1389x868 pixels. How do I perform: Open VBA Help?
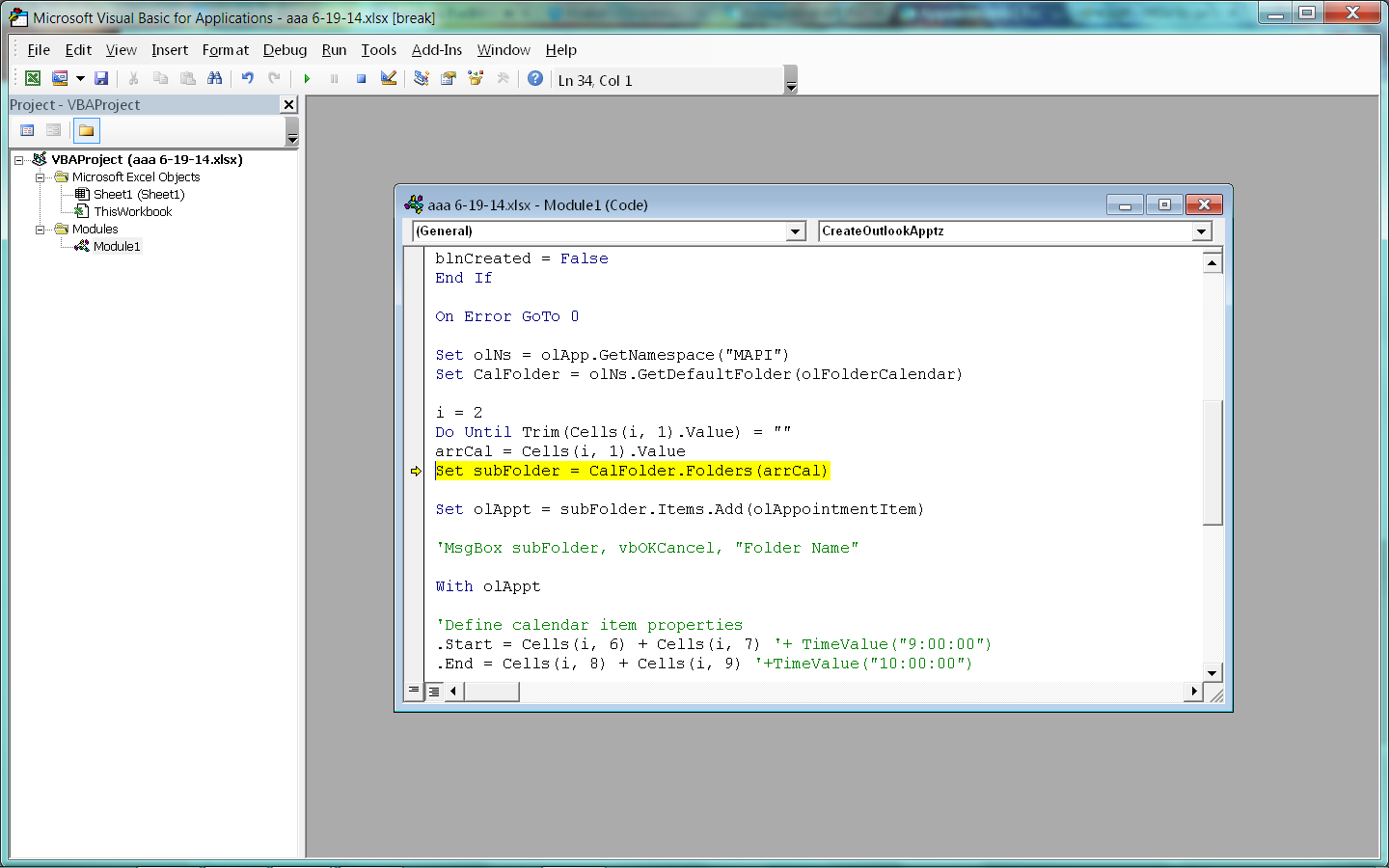(x=535, y=78)
